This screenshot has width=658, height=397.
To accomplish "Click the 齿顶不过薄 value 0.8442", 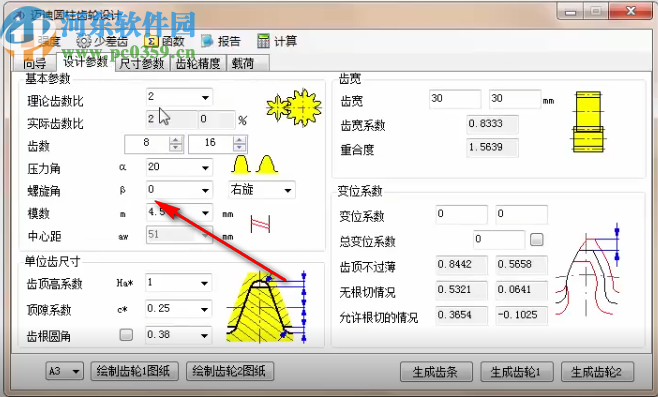I will tap(462, 265).
